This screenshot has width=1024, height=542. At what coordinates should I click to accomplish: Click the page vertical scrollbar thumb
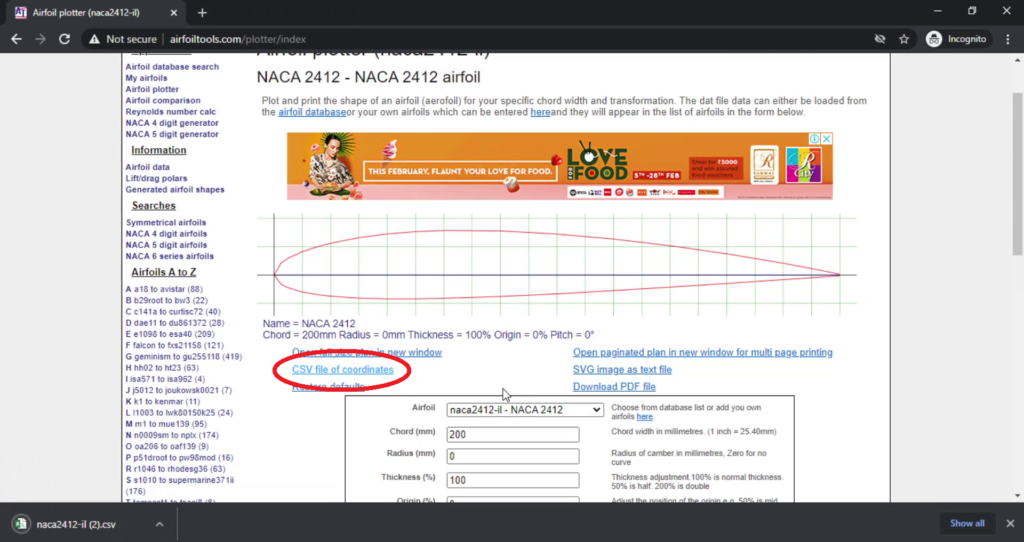coord(1017,174)
